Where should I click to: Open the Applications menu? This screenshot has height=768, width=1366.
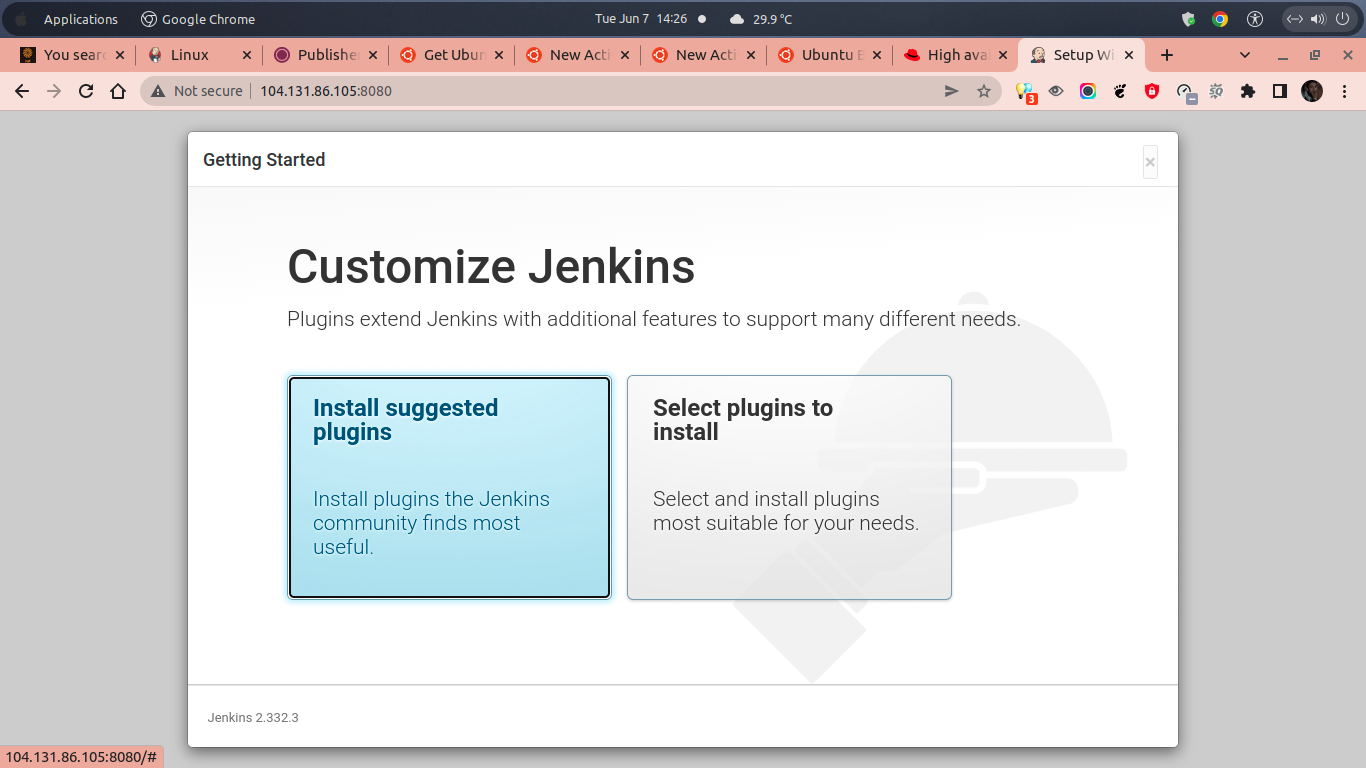tap(80, 19)
